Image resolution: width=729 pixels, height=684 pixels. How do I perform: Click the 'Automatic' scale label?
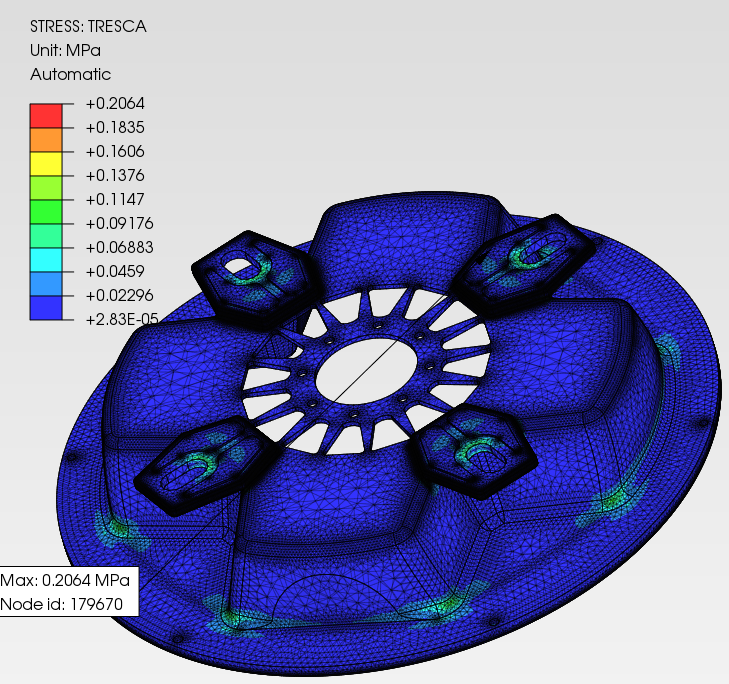(70, 74)
